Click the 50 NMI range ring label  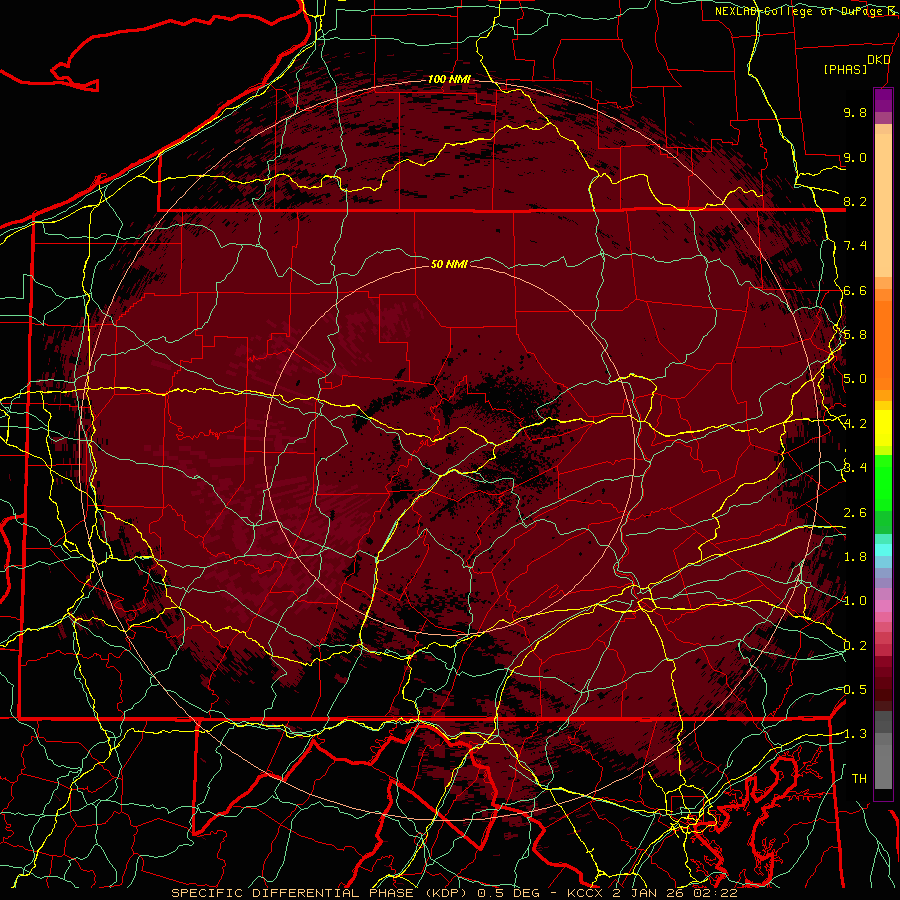coord(449,264)
